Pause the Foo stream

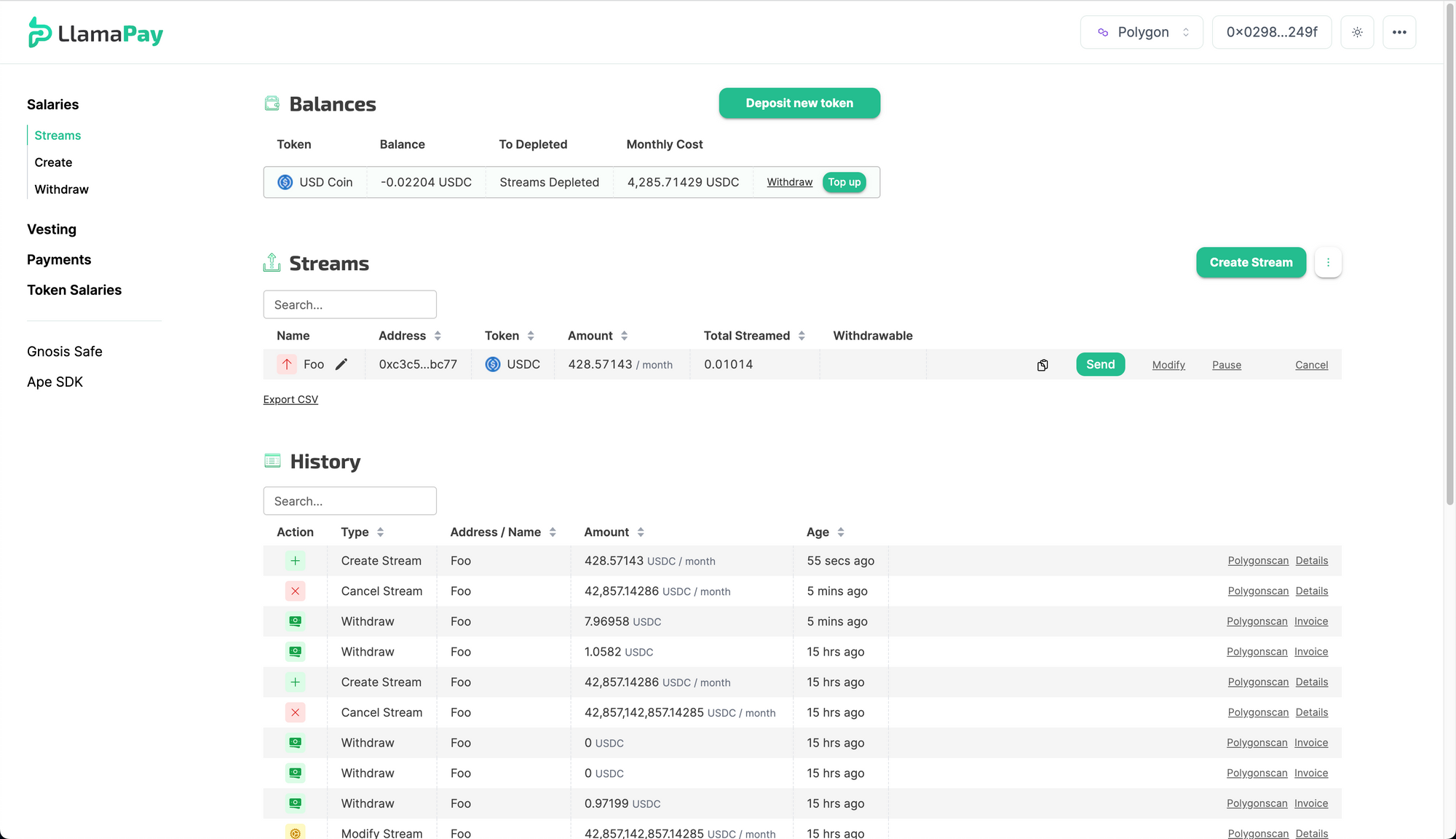tap(1226, 365)
